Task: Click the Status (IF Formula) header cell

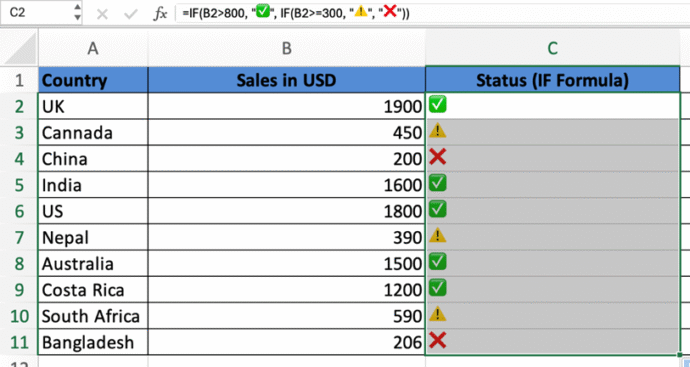Action: tap(553, 80)
